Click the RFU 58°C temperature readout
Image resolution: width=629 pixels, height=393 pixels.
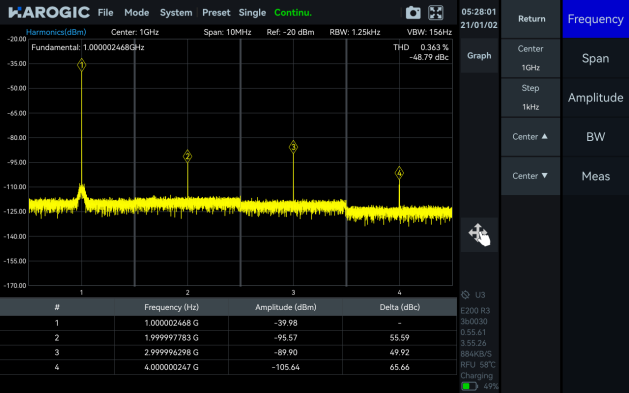tap(478, 365)
